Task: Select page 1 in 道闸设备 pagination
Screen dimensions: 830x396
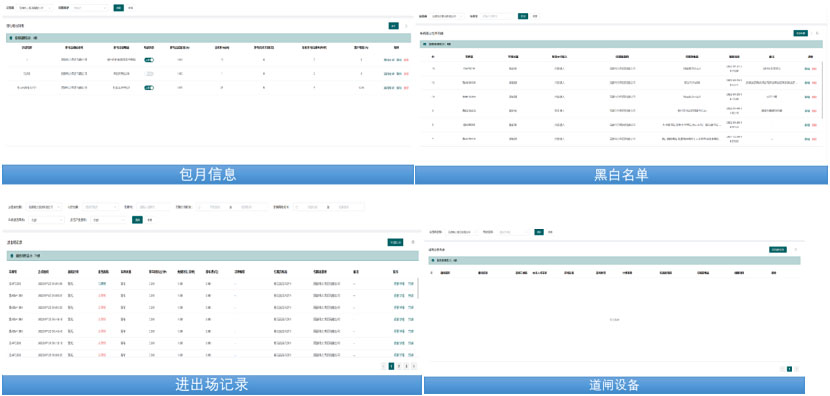Action: 789,369
